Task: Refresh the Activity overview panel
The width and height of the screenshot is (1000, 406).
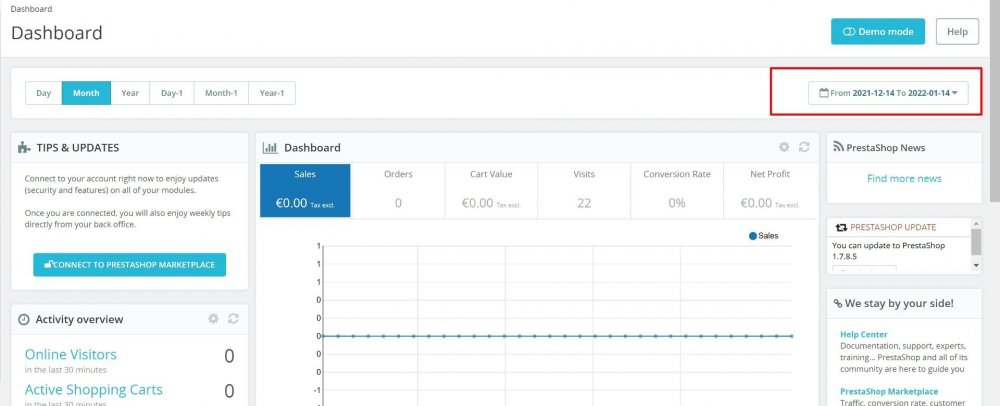Action: [233, 319]
